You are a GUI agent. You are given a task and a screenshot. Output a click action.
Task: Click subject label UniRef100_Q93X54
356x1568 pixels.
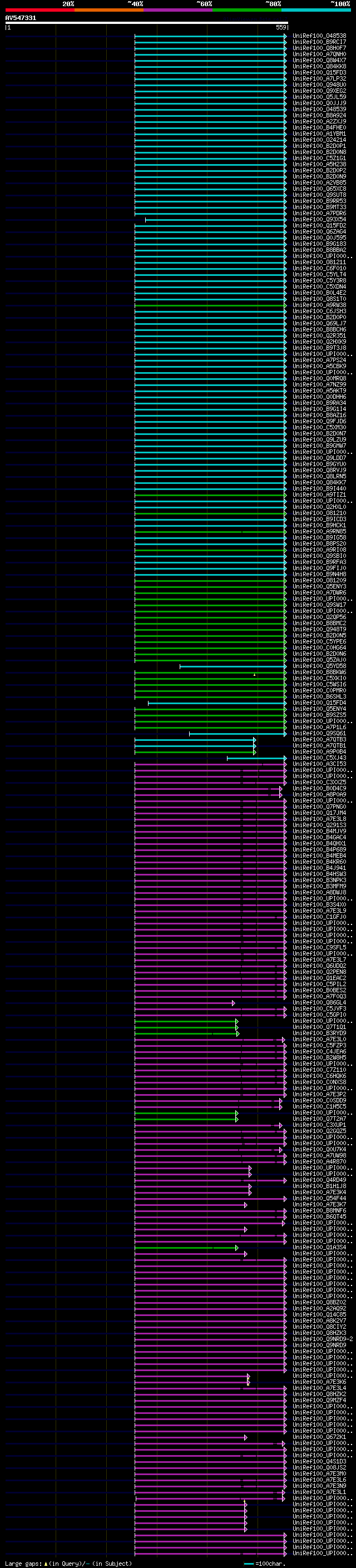click(319, 219)
